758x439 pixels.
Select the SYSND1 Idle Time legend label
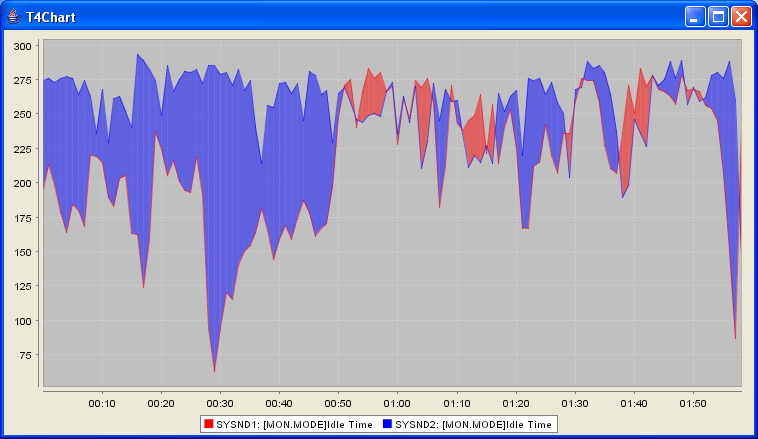(294, 424)
